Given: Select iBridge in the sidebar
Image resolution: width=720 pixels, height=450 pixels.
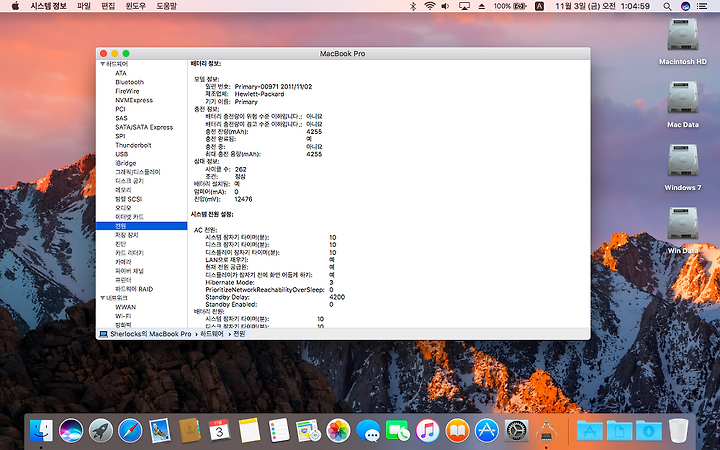Looking at the screenshot, I should pos(126,163).
